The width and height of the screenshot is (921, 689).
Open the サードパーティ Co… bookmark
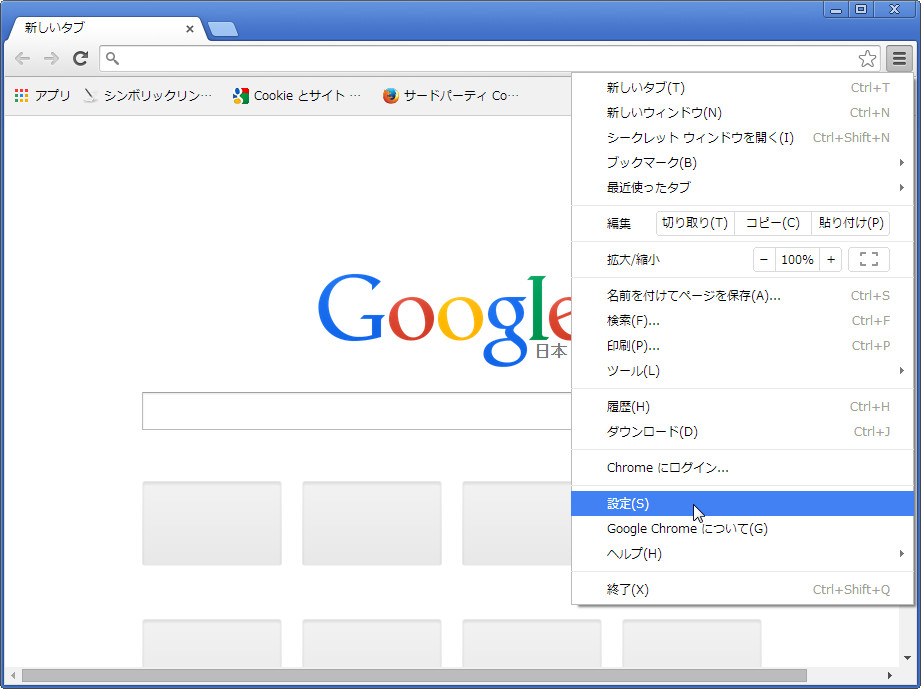451,95
